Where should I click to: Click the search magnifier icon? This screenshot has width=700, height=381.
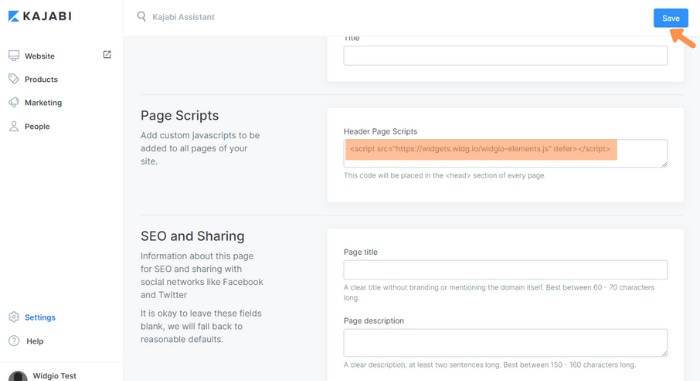tap(142, 17)
